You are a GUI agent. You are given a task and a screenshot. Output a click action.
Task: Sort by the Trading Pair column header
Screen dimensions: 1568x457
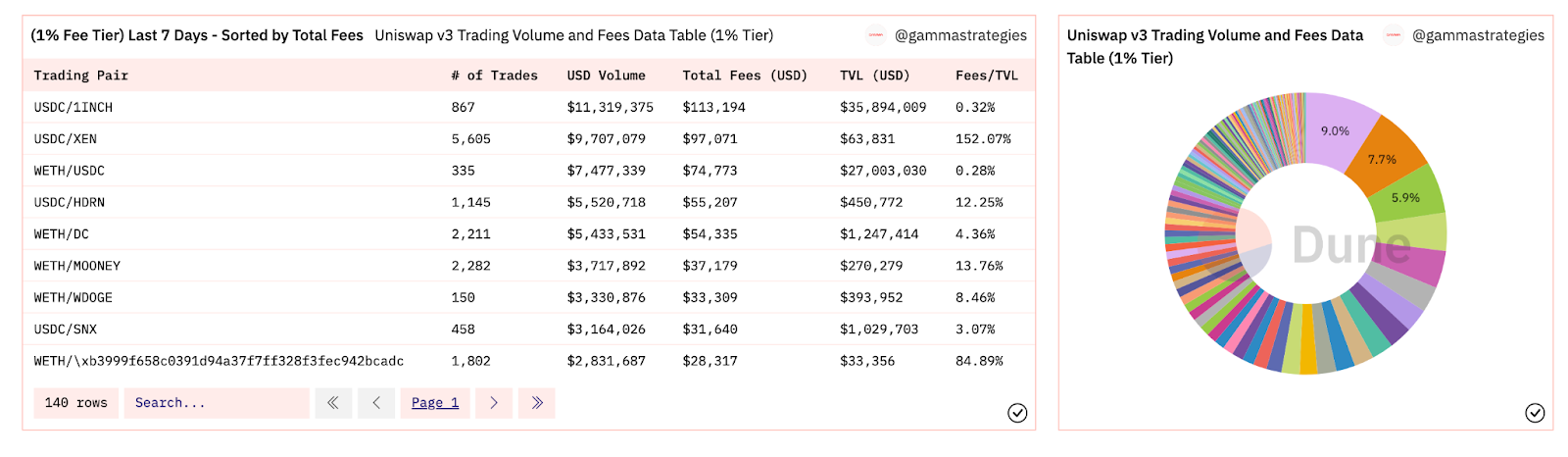tap(81, 76)
